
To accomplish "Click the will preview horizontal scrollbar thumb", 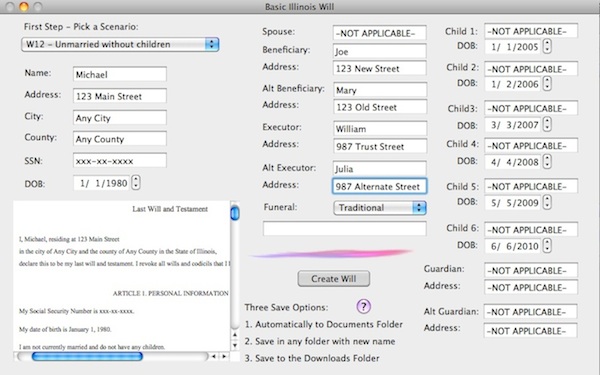I will [87, 357].
